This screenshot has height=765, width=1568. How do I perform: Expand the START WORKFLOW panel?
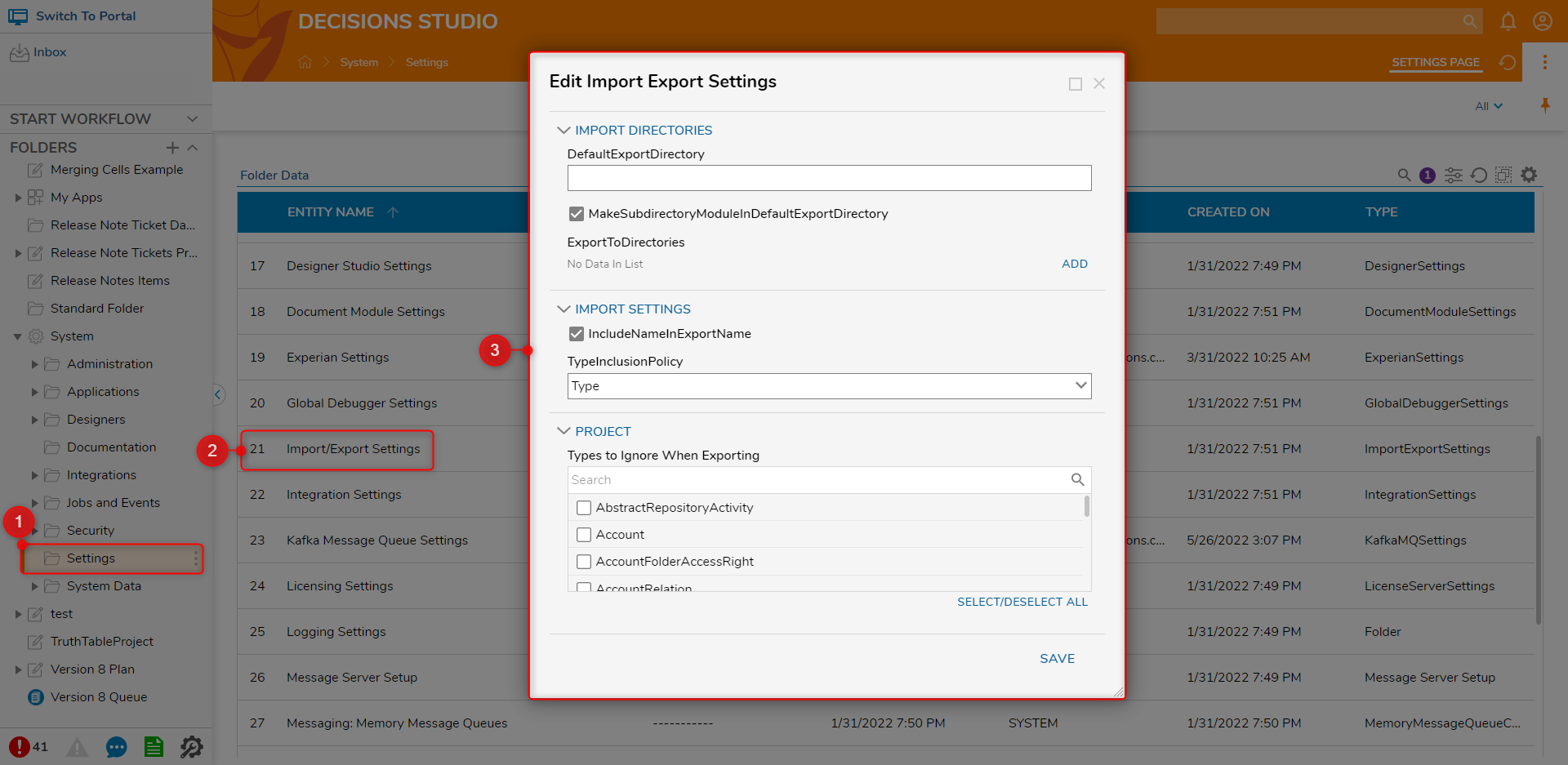pyautogui.click(x=192, y=119)
